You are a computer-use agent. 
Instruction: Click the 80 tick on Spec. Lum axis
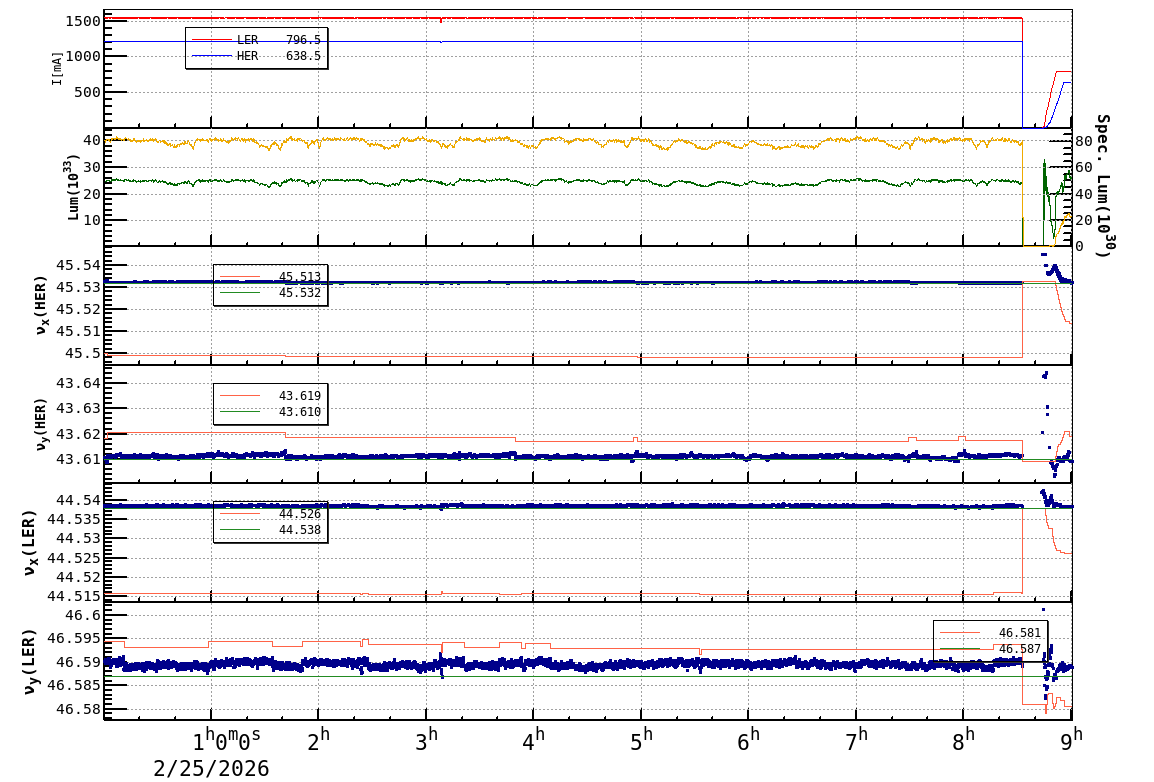point(1083,141)
